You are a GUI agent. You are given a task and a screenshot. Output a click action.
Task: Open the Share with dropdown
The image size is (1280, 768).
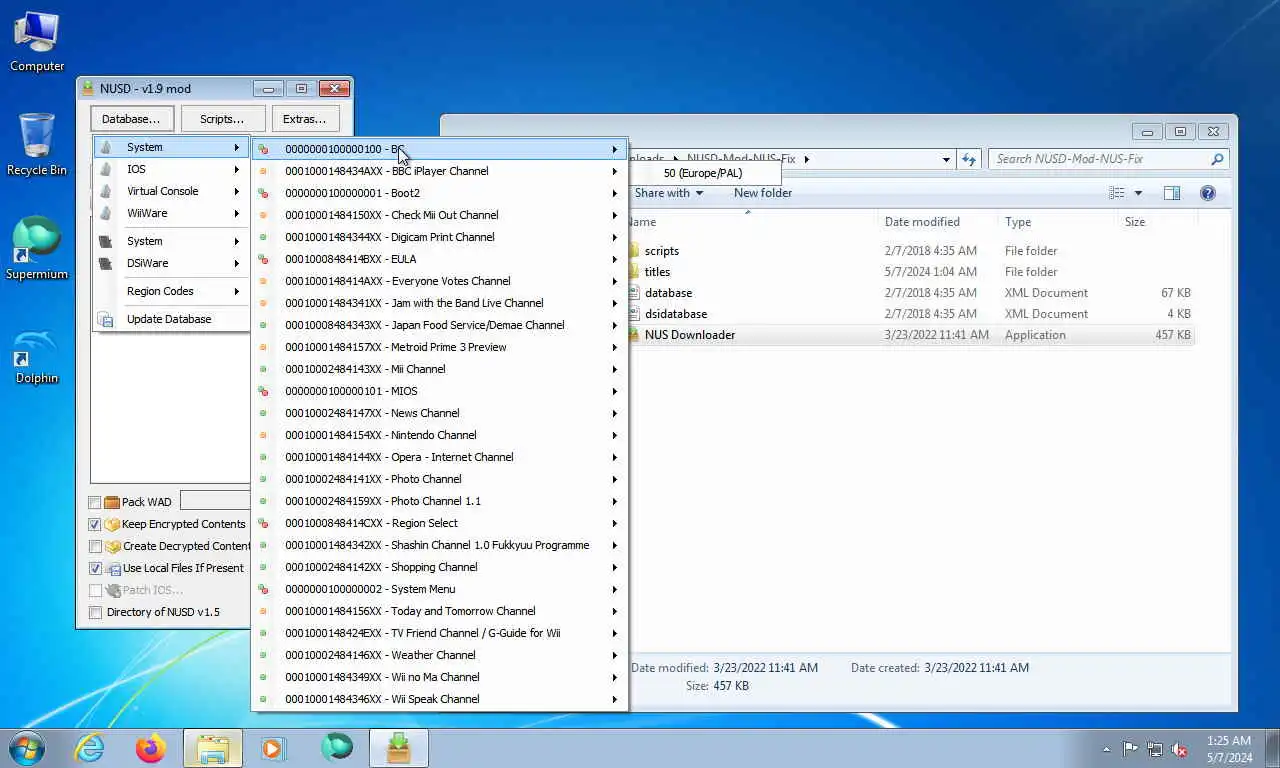coord(669,193)
